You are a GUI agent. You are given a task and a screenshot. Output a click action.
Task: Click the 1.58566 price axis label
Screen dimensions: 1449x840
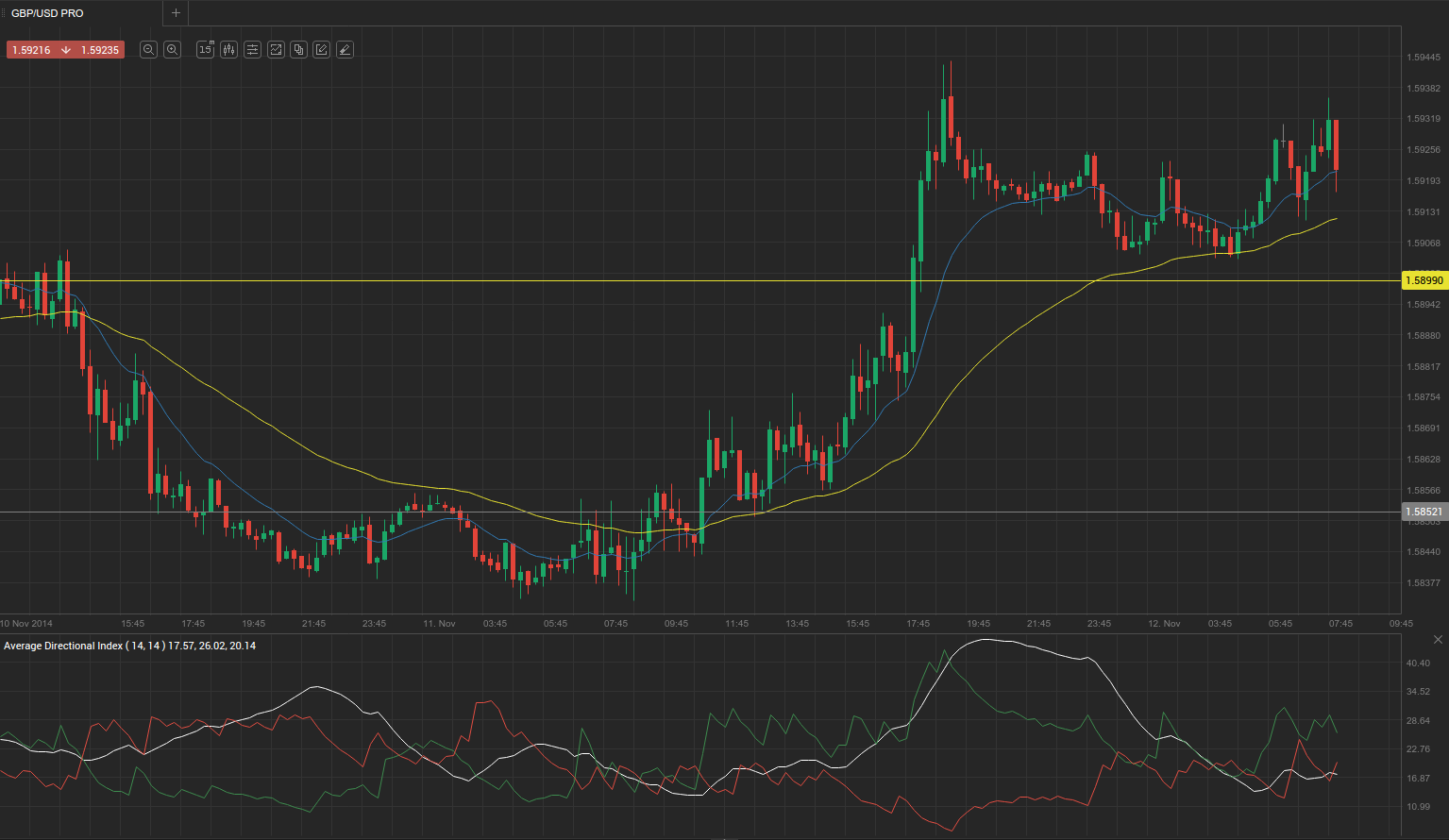pos(1424,491)
